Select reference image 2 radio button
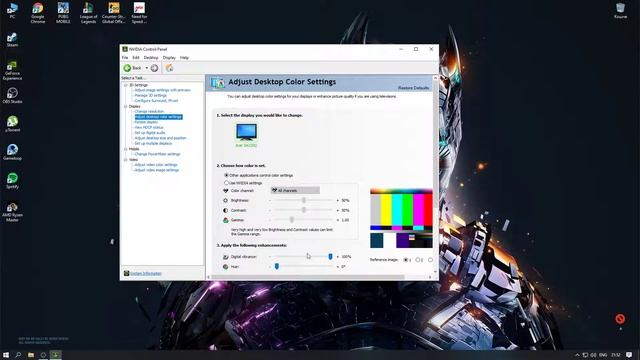This screenshot has height=360, width=640. click(418, 260)
